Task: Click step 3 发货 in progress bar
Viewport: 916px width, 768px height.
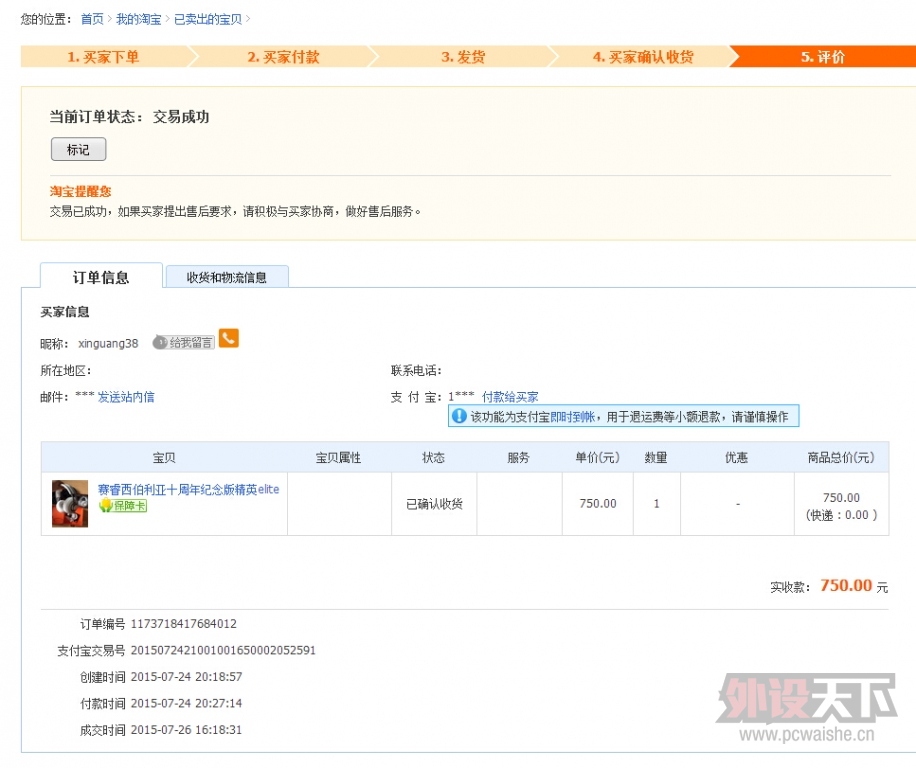Action: pos(463,57)
